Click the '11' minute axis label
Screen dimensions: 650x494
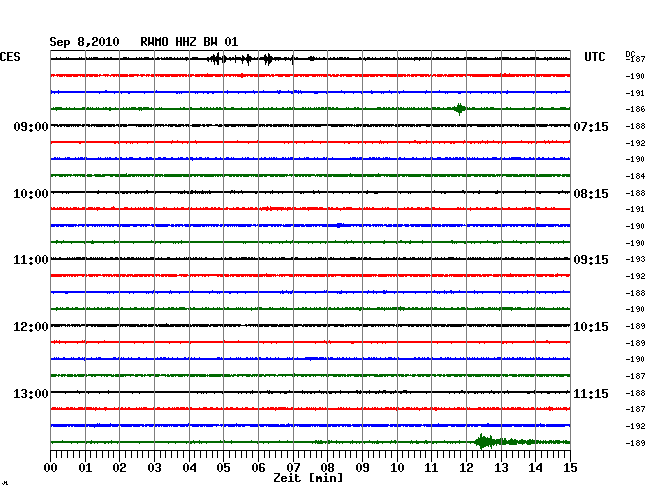(431, 467)
